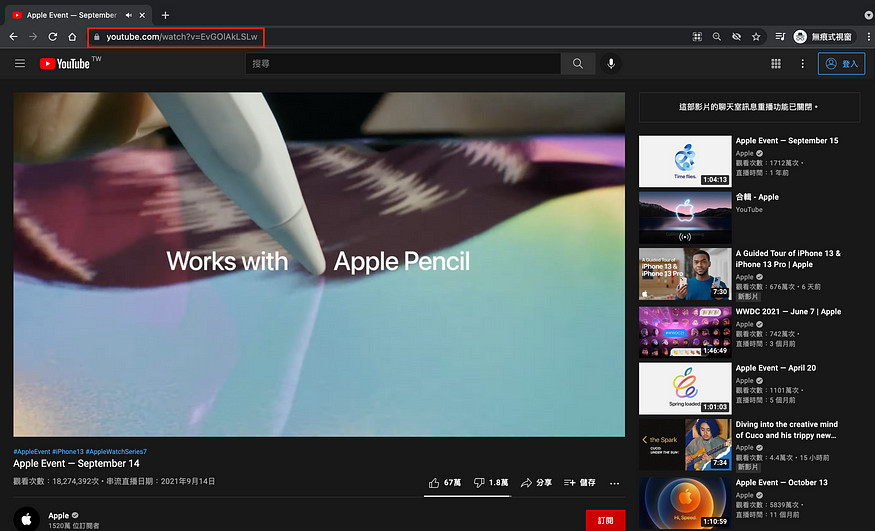The height and width of the screenshot is (531, 875).
Task: Click the browser forward arrow
Action: pyautogui.click(x=33, y=37)
